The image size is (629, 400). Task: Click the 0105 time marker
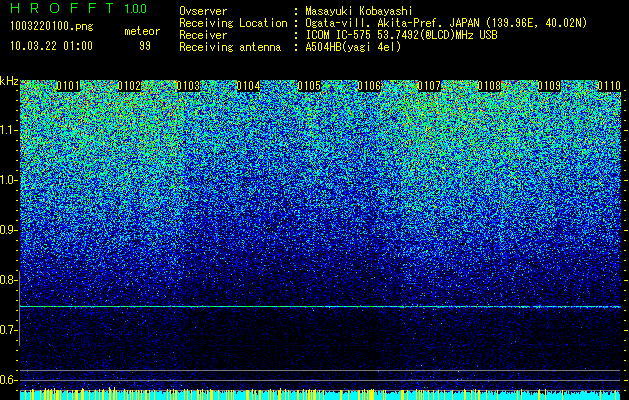coord(309,86)
